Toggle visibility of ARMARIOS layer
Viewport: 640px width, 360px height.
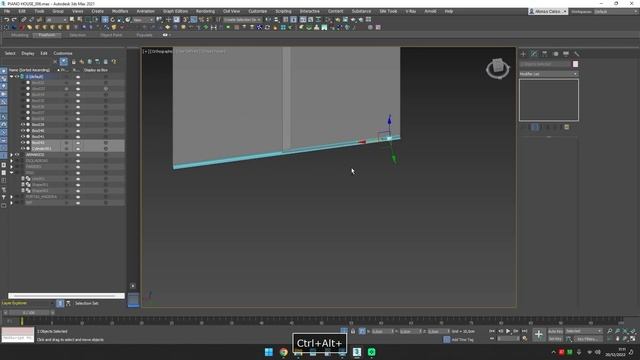tap(17, 155)
